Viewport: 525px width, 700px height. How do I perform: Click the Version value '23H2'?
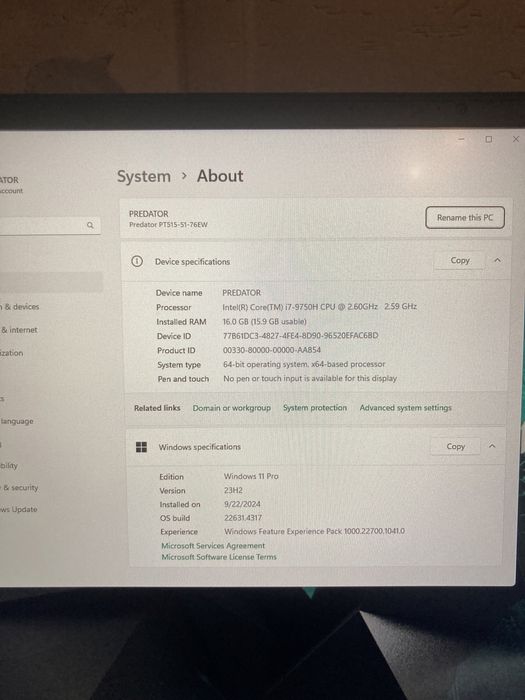233,490
